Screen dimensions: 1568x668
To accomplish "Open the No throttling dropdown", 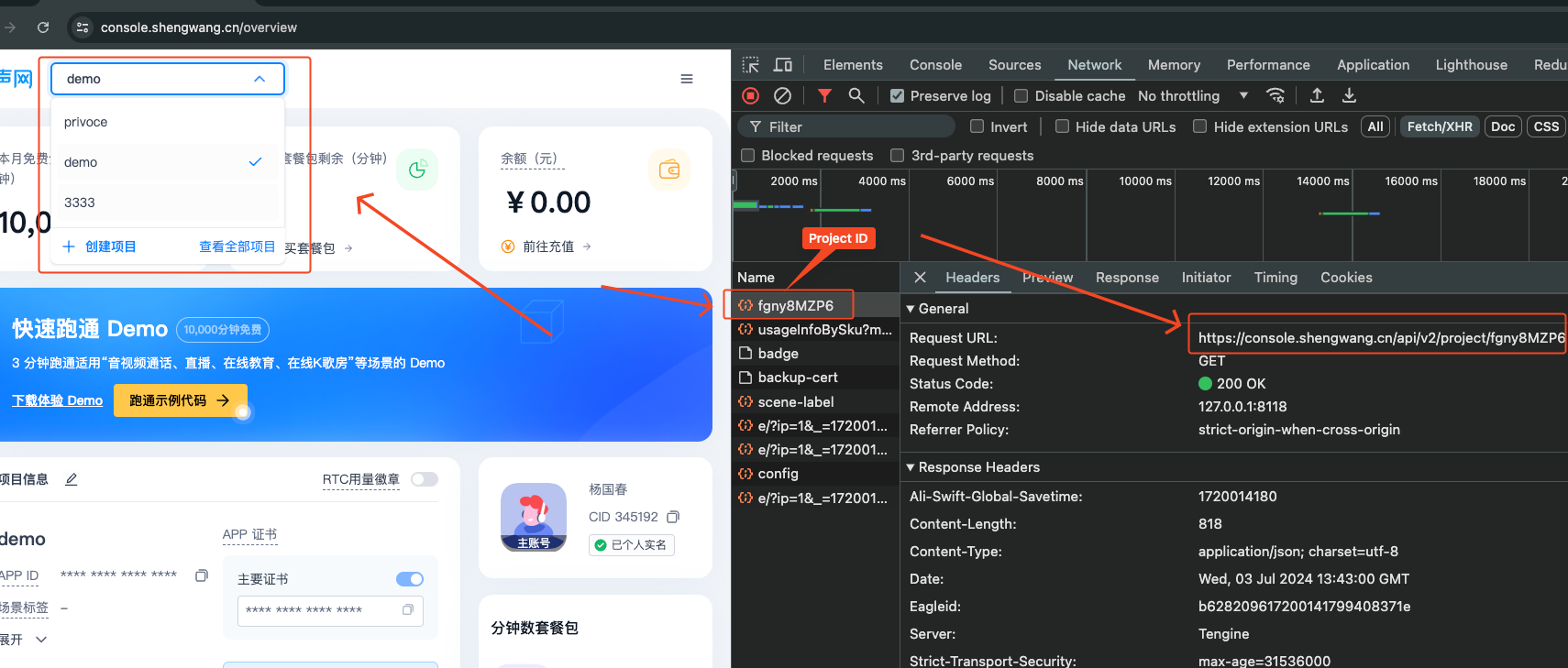I will pyautogui.click(x=1192, y=95).
